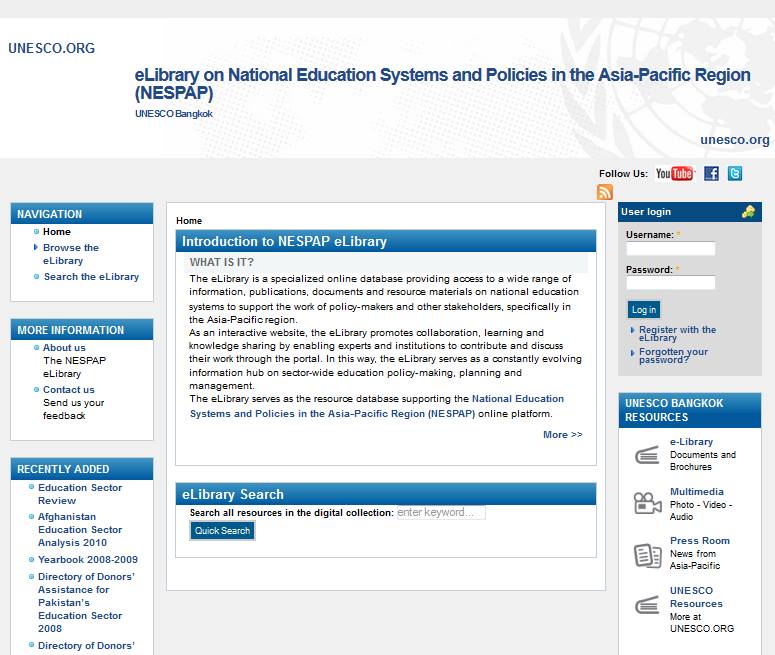775x655 pixels.
Task: Click the Multimedia camera icon
Action: point(647,504)
